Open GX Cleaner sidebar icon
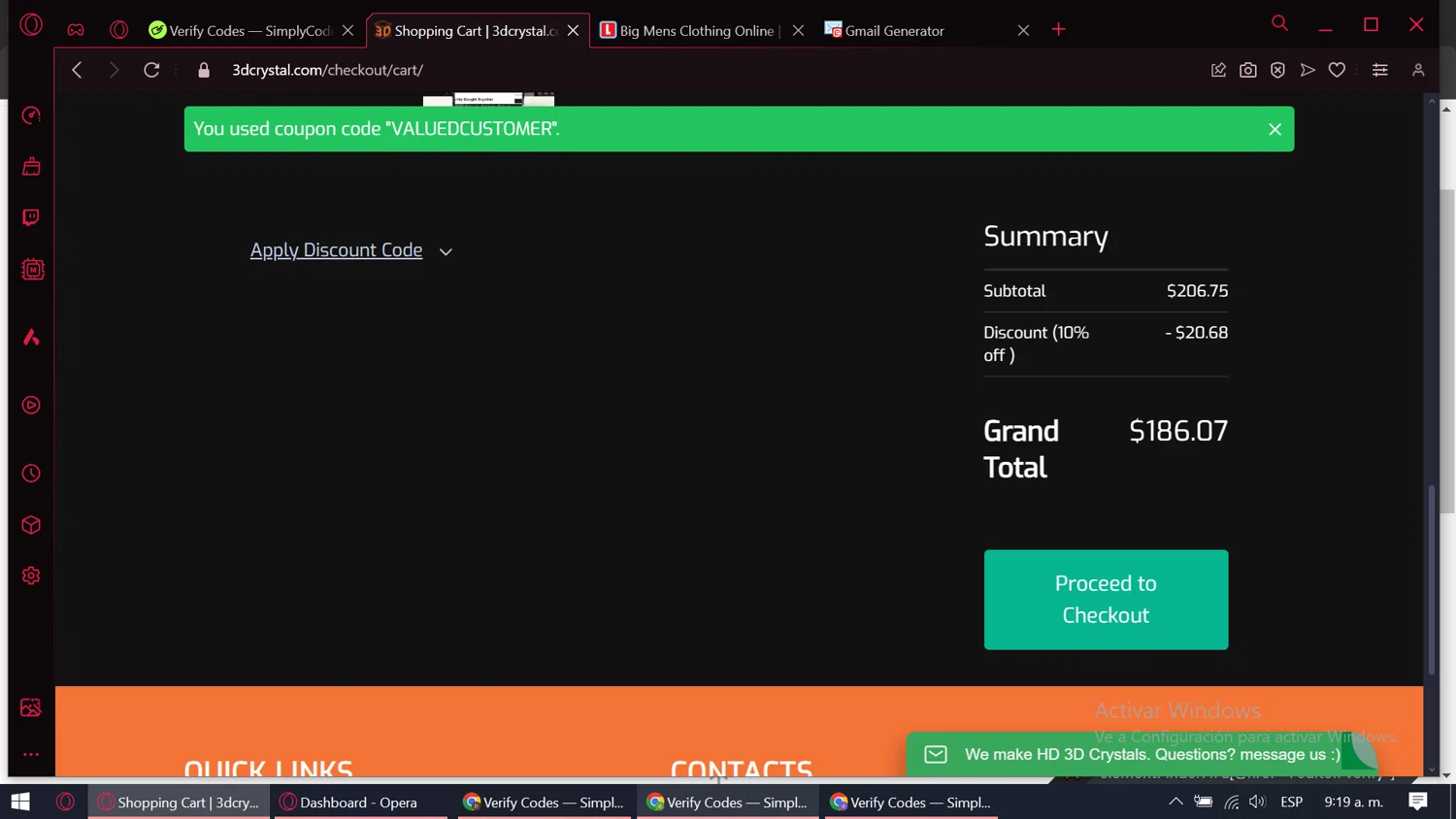Image resolution: width=1456 pixels, height=819 pixels. click(x=31, y=167)
